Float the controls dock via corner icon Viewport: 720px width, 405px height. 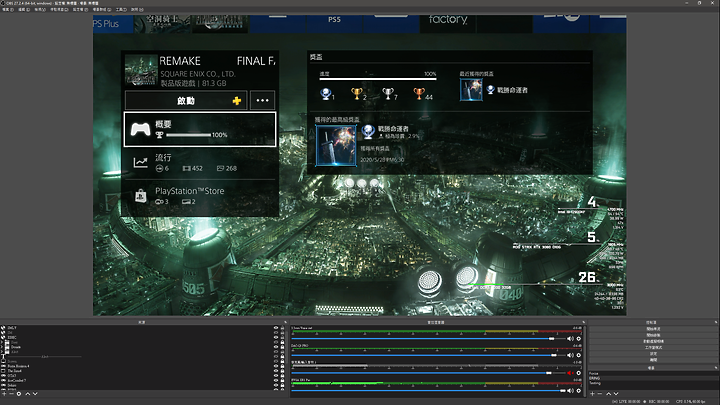[x=716, y=322]
